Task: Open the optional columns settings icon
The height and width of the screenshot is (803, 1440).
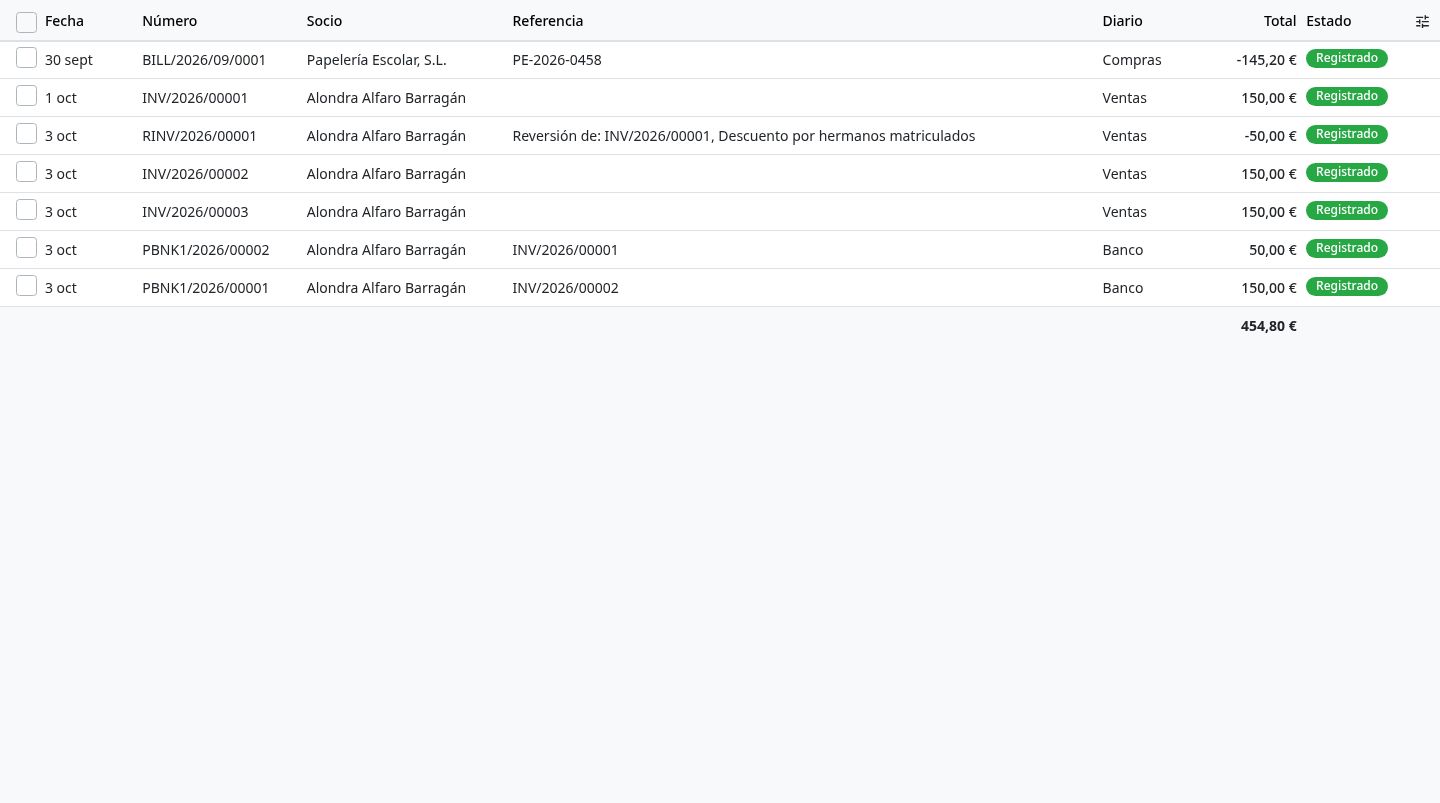Action: pyautogui.click(x=1422, y=21)
